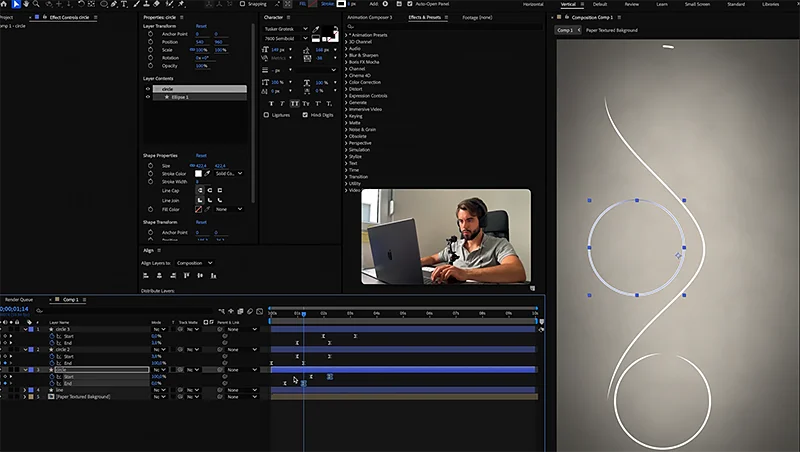Collapse the circle 3 layer in timeline
Viewport: 800px width, 452px height.
click(x=24, y=329)
